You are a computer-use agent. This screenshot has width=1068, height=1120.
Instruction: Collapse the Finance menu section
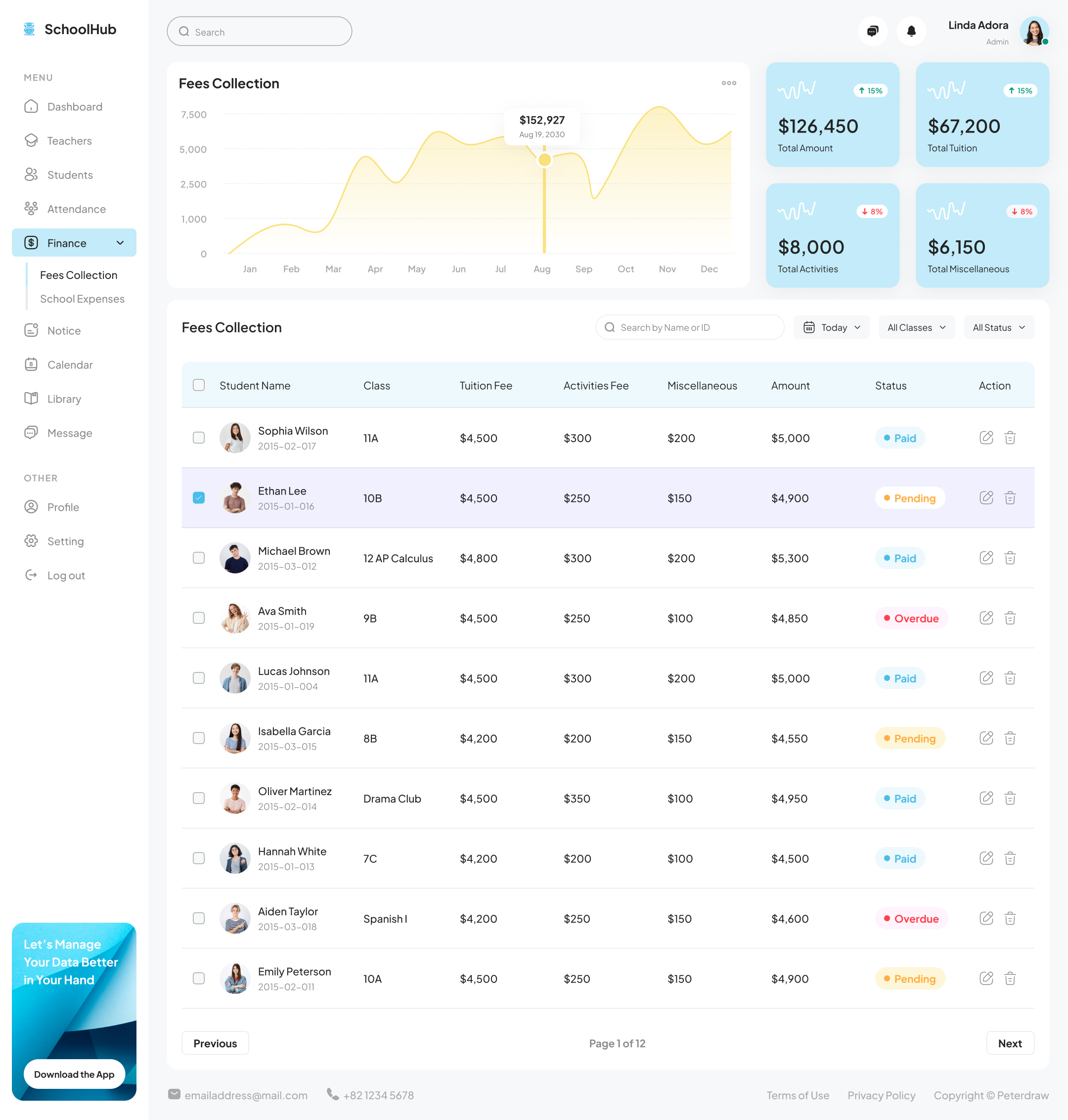click(x=120, y=243)
